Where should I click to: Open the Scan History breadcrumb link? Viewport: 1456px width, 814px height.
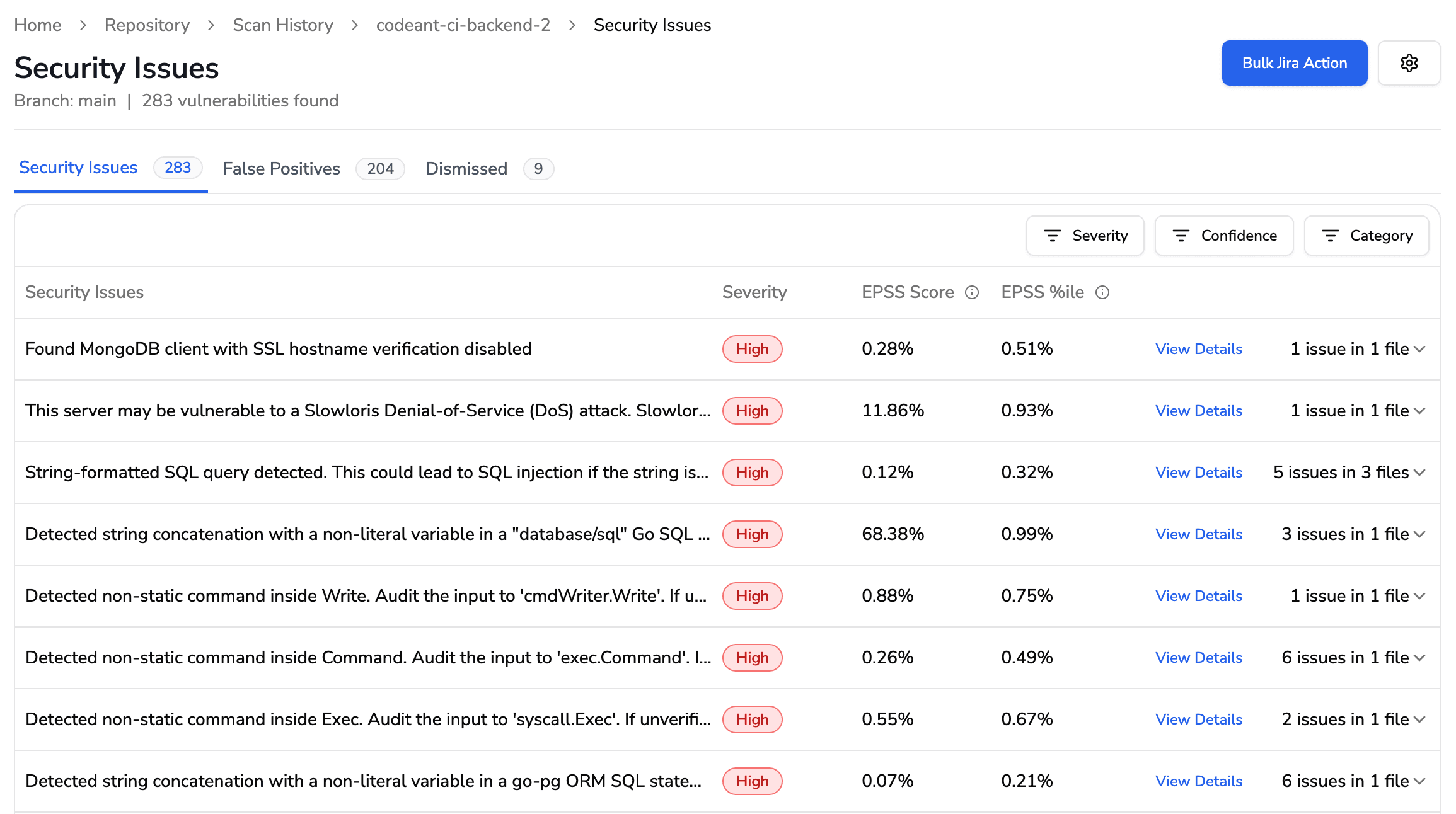pos(282,25)
